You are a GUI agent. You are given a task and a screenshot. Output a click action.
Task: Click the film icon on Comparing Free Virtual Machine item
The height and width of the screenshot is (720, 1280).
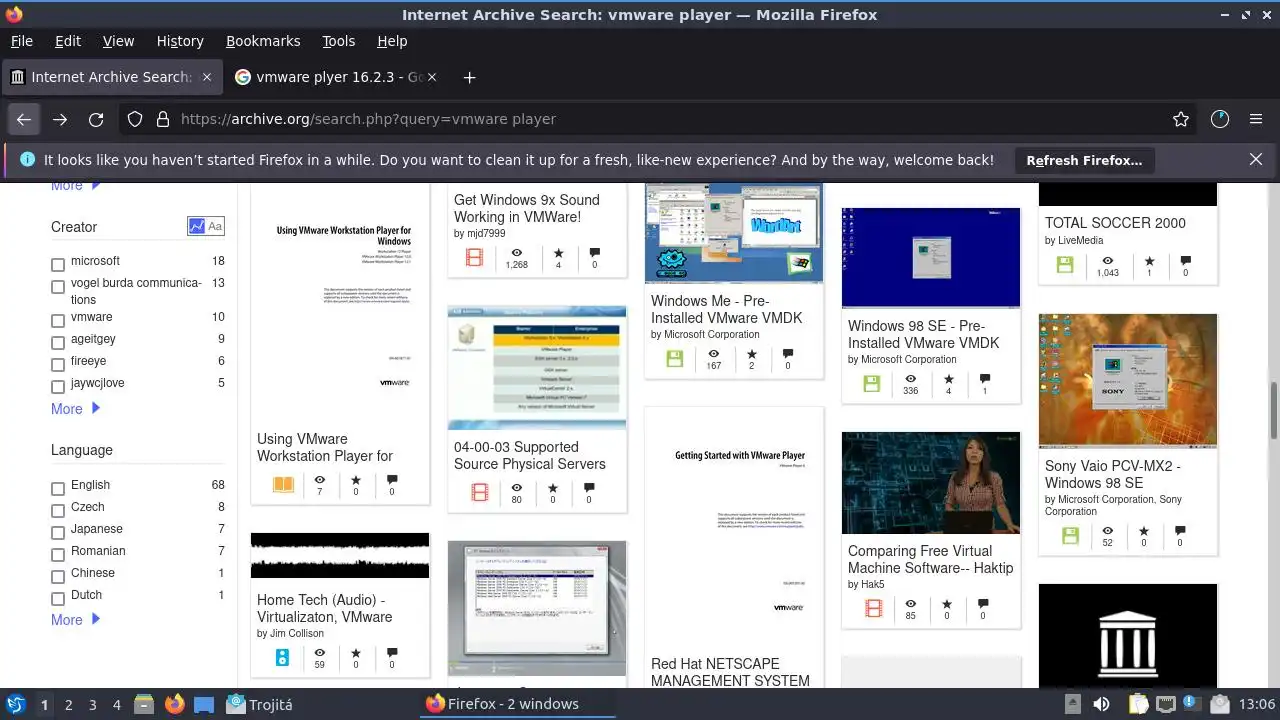(x=873, y=608)
